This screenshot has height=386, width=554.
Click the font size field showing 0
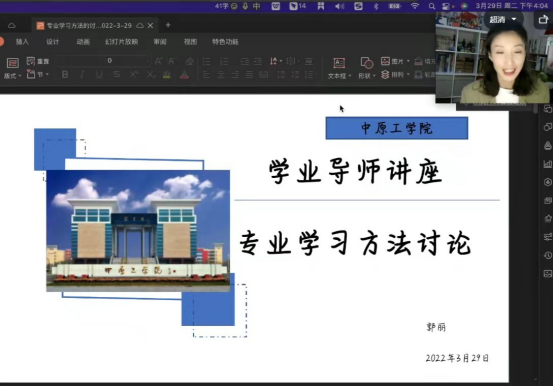103,61
